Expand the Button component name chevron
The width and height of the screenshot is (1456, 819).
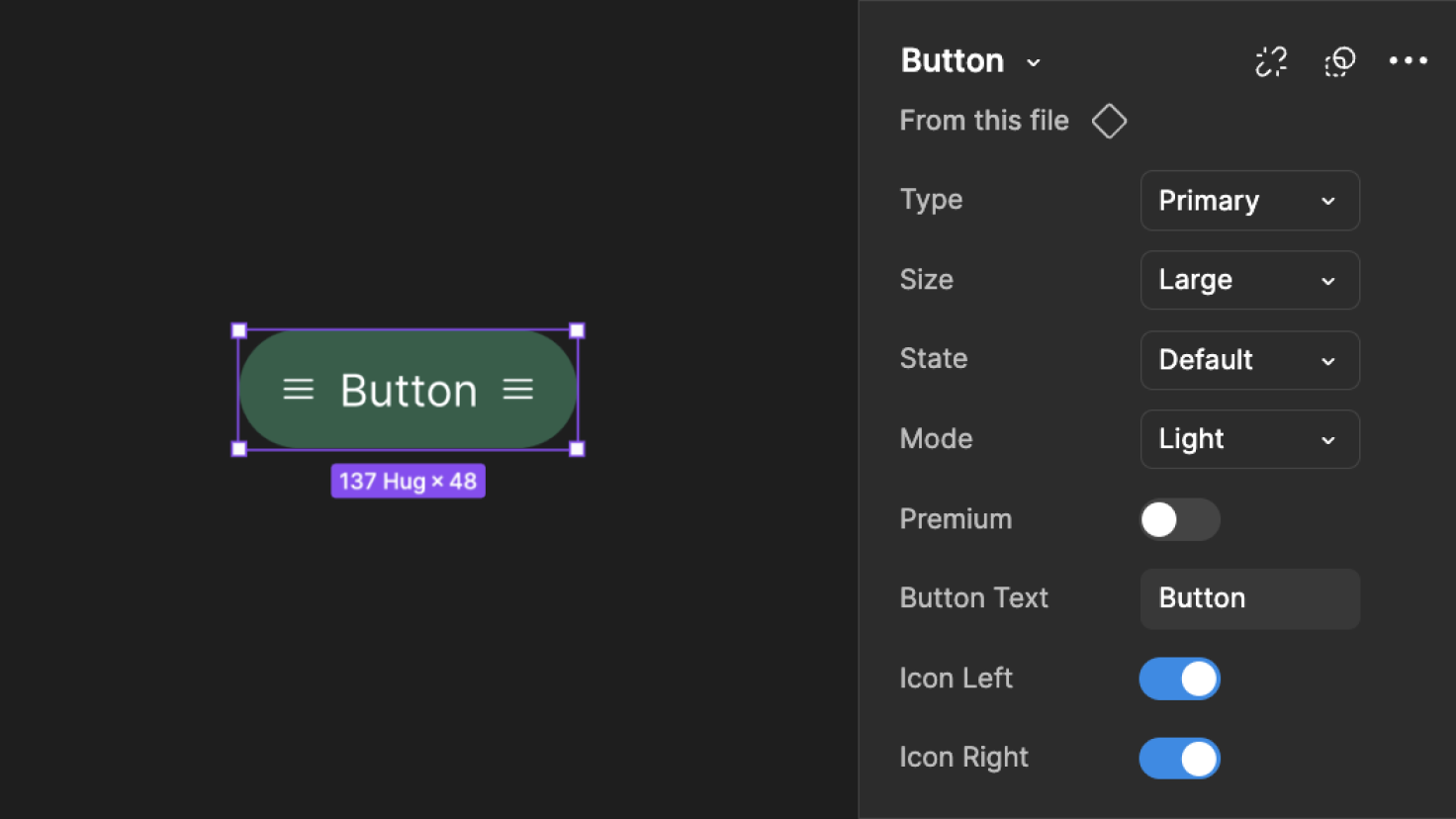click(1034, 62)
